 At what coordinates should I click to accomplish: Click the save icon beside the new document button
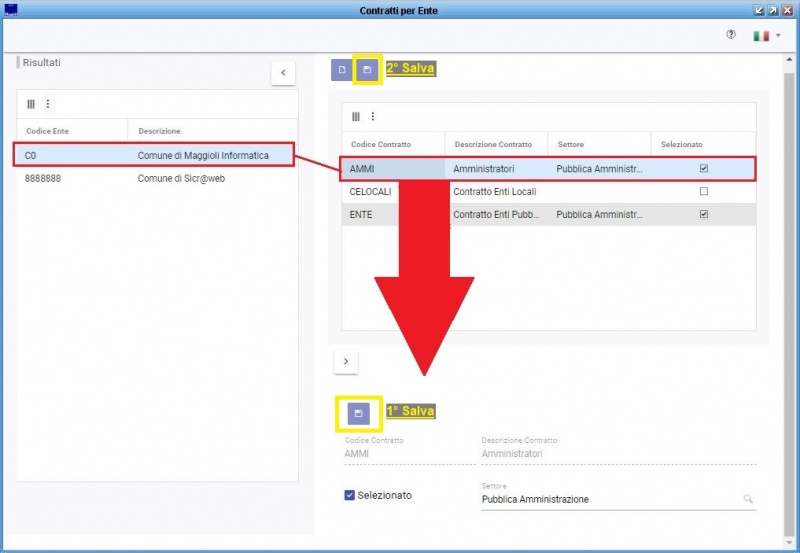pyautogui.click(x=367, y=69)
